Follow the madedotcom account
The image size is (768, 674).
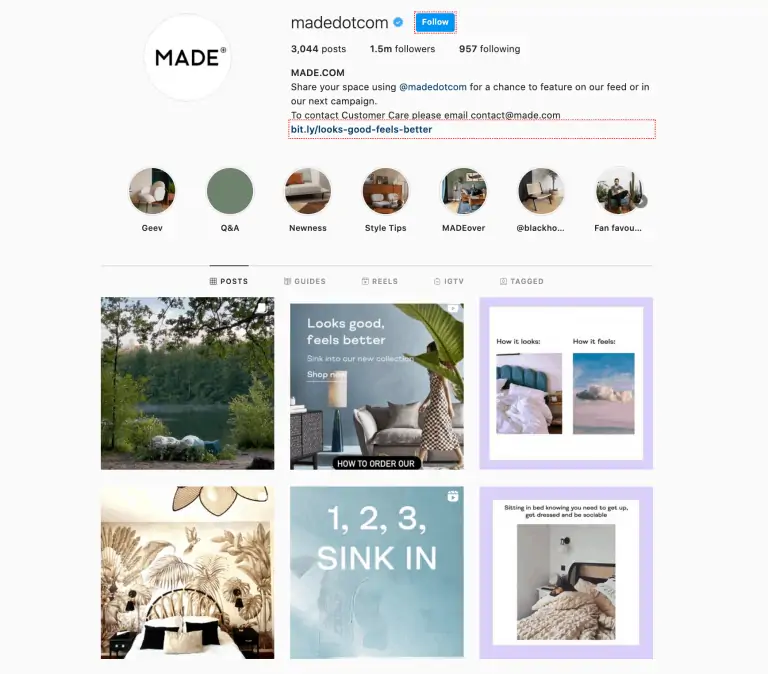[x=435, y=22]
